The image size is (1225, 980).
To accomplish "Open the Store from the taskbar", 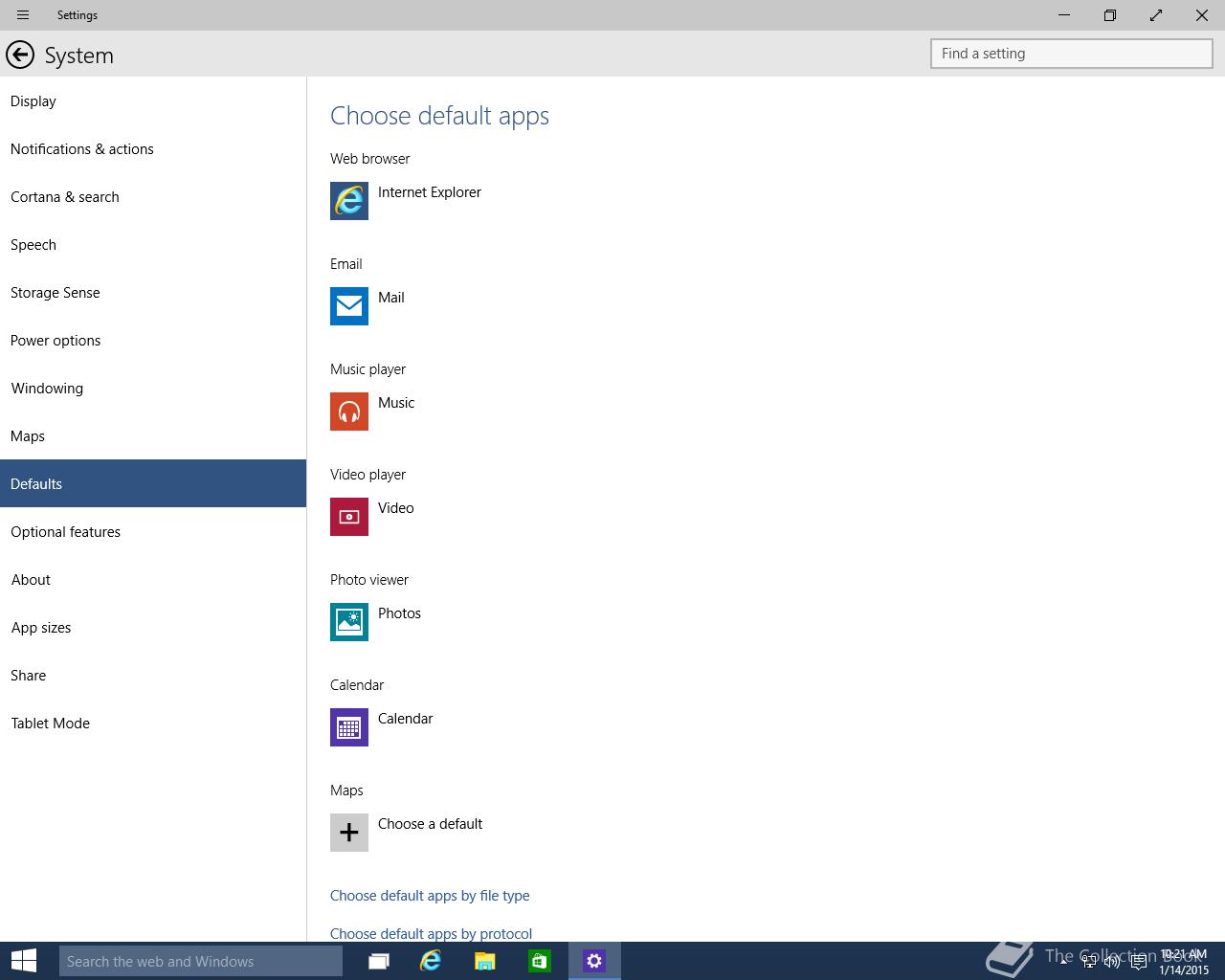I will (540, 961).
